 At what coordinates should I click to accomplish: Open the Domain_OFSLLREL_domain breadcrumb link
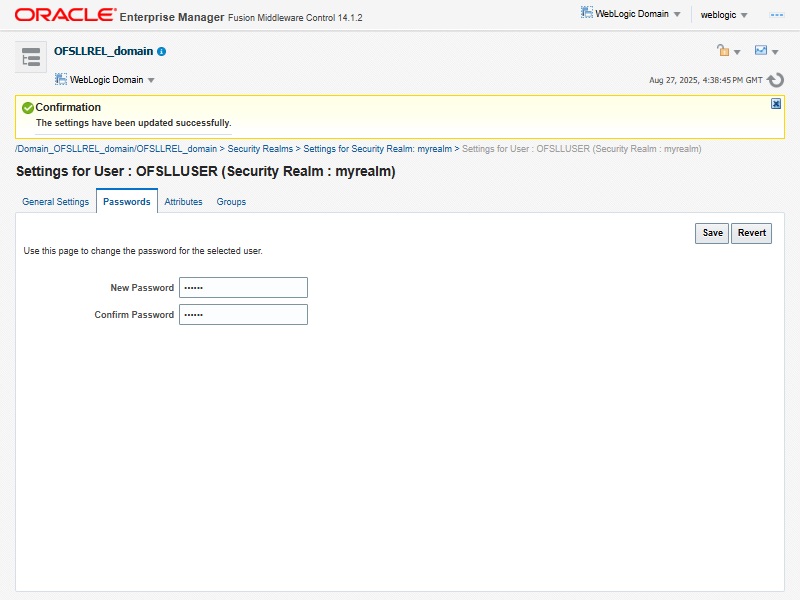coord(116,149)
